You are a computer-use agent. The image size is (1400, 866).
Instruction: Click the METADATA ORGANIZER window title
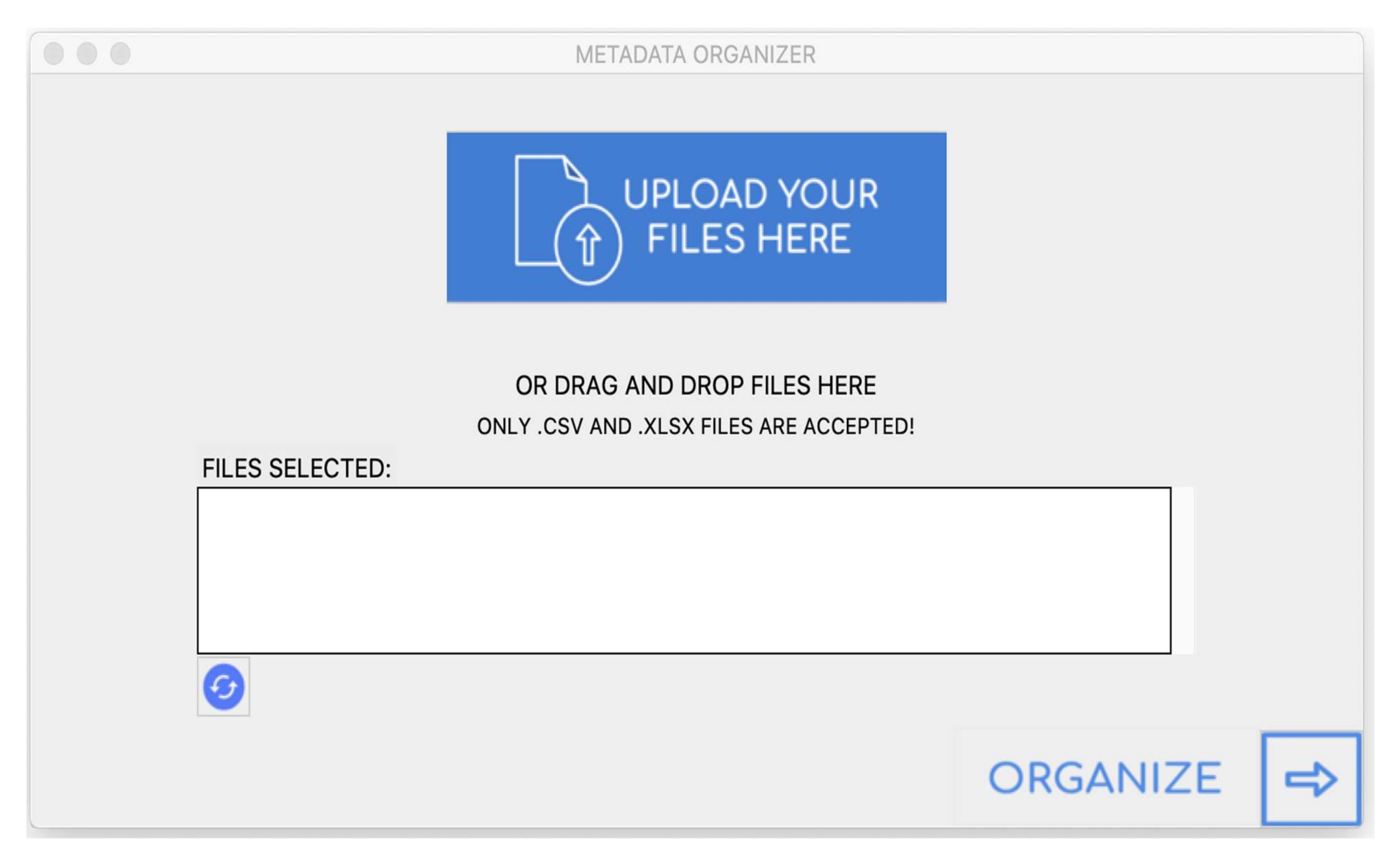(695, 55)
